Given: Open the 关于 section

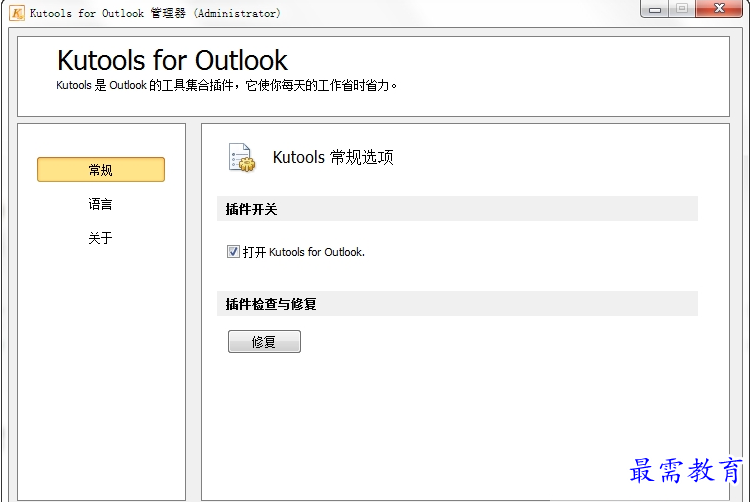Looking at the screenshot, I should pos(101,238).
